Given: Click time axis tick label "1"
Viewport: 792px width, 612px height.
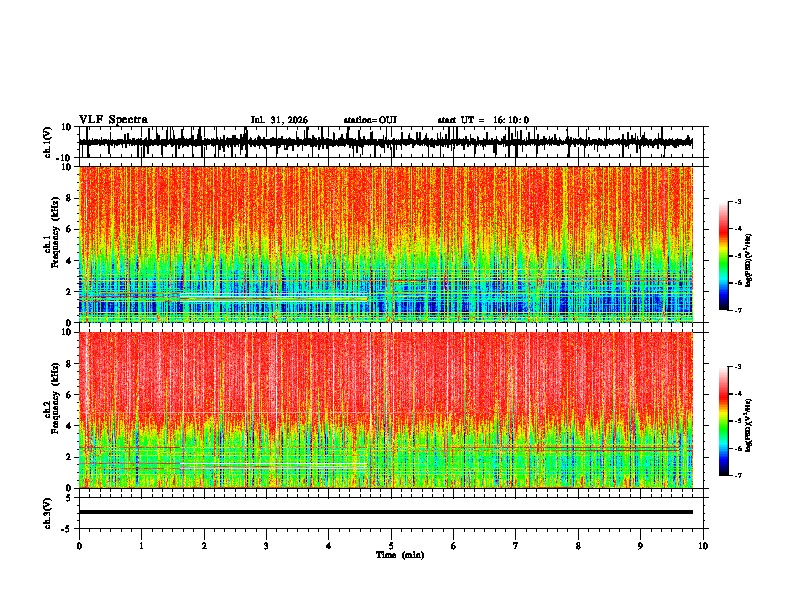Looking at the screenshot, I should tap(141, 546).
